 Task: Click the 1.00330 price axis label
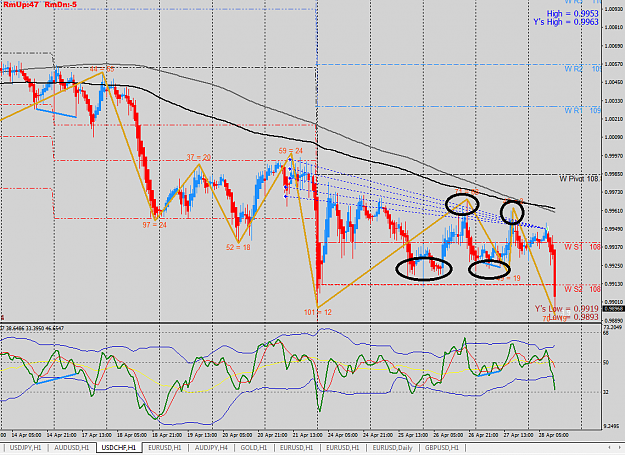614,101
